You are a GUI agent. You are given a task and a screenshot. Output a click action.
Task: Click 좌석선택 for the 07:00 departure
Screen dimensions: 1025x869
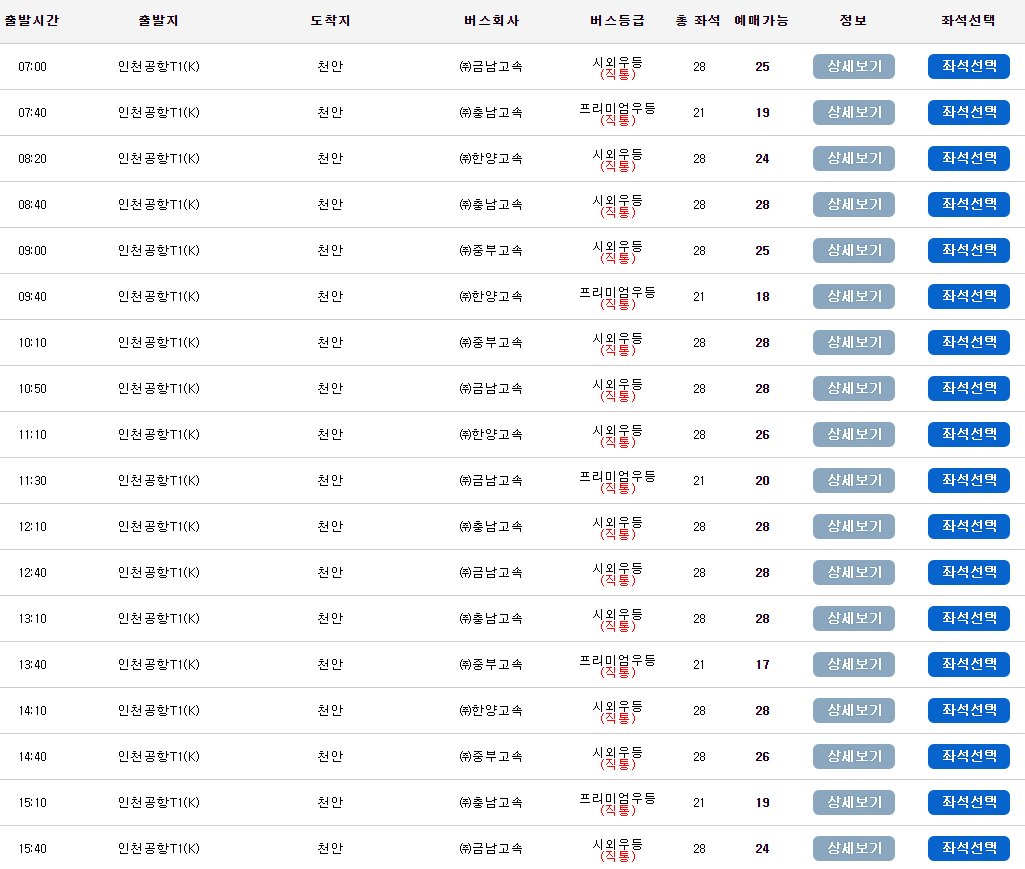point(969,67)
